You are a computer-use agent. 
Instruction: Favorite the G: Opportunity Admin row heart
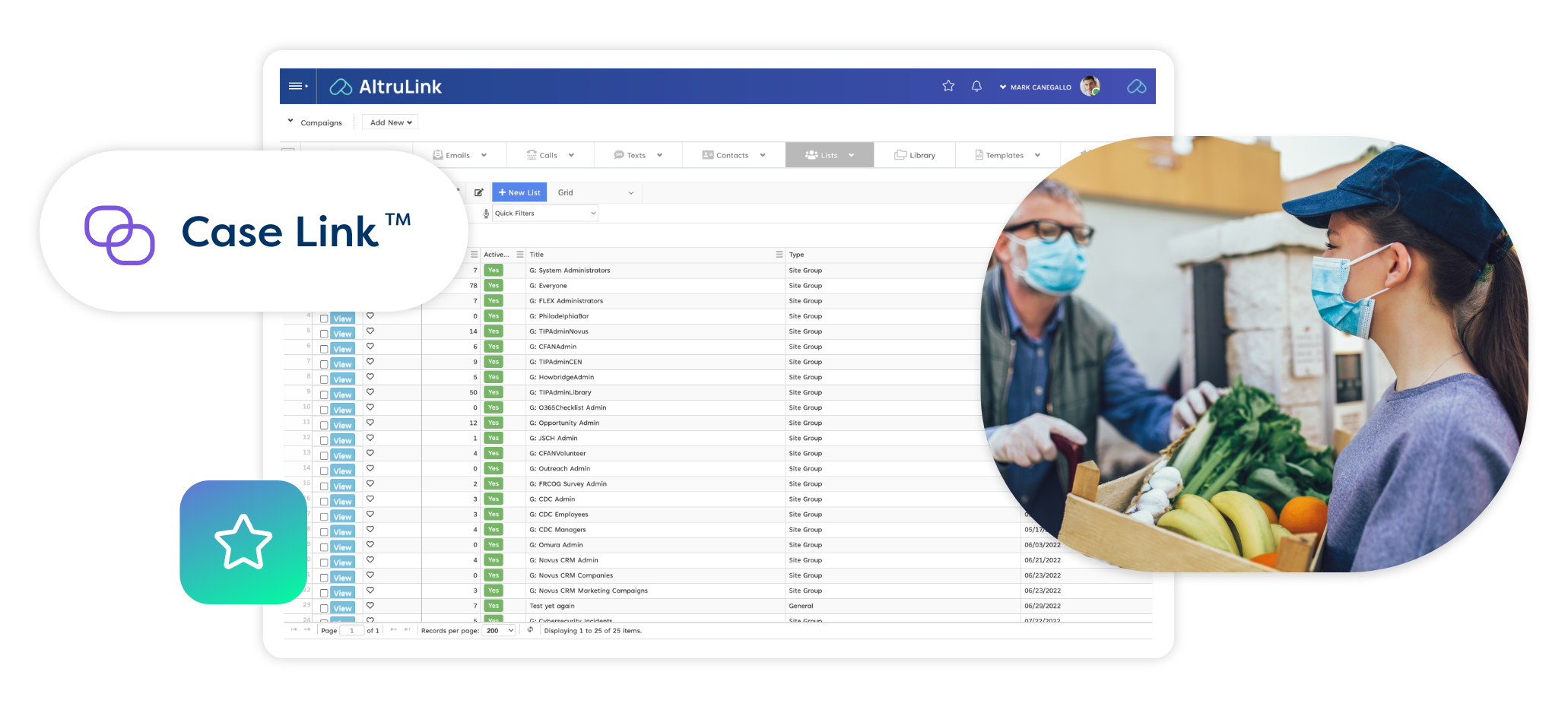coord(370,422)
